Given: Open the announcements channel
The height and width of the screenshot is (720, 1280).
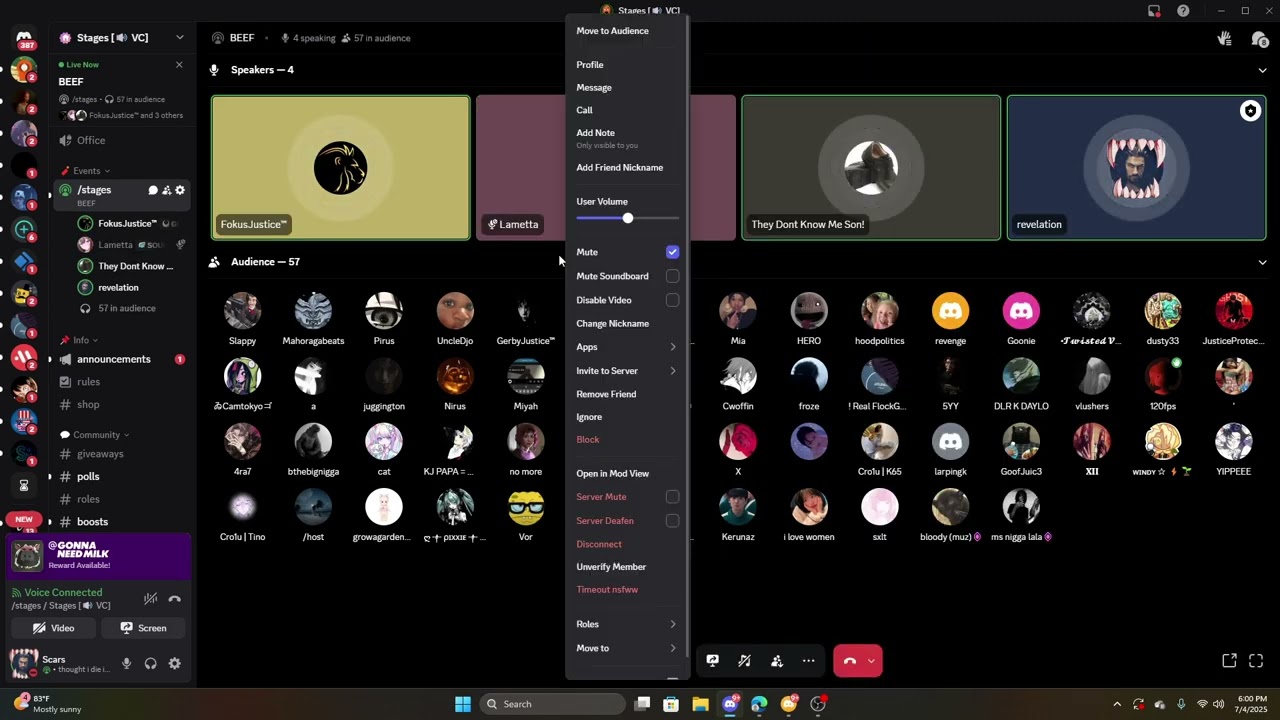Looking at the screenshot, I should 114,359.
